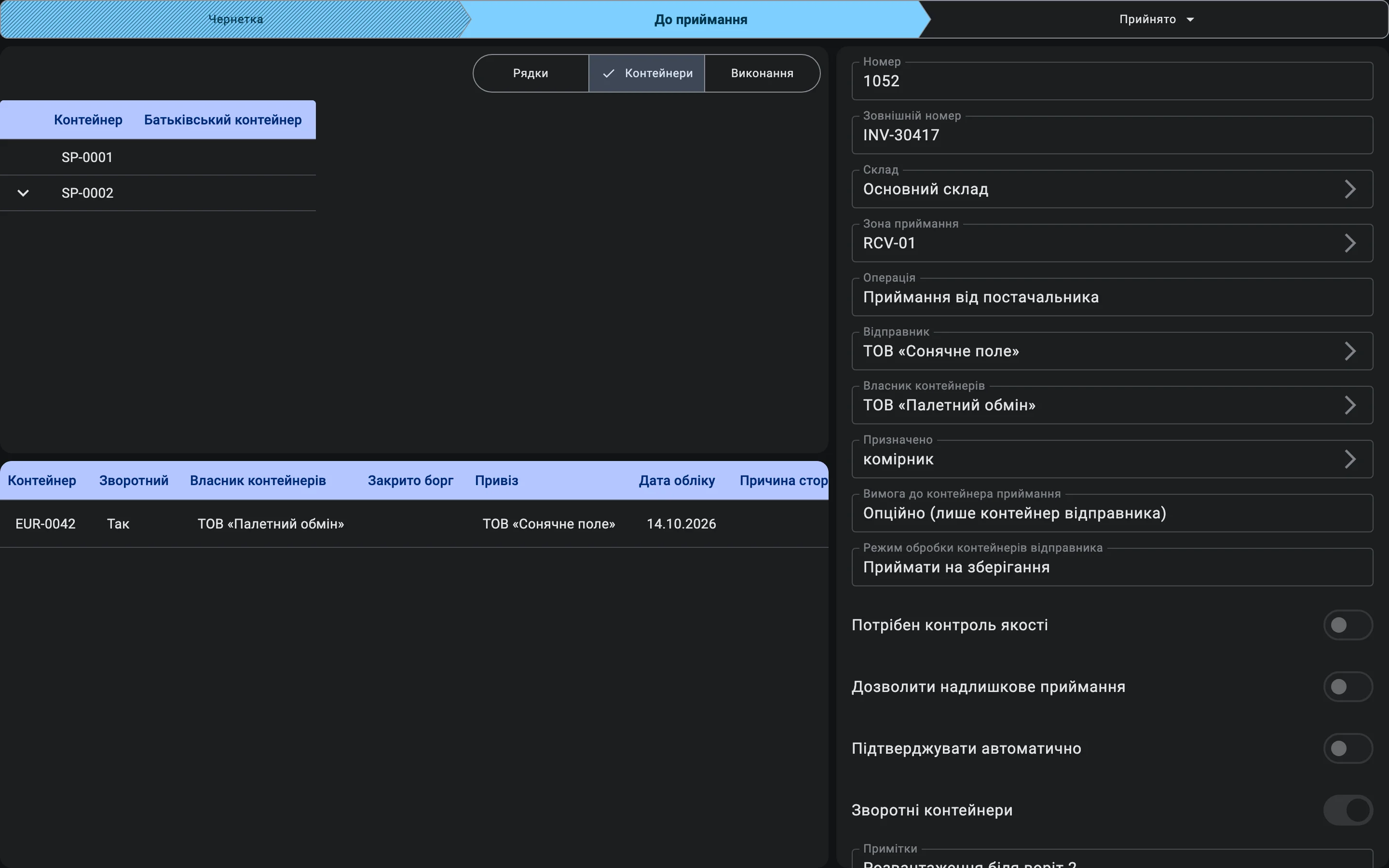Sort by Контейнер header in upper table
The image size is (1389, 868).
click(88, 120)
